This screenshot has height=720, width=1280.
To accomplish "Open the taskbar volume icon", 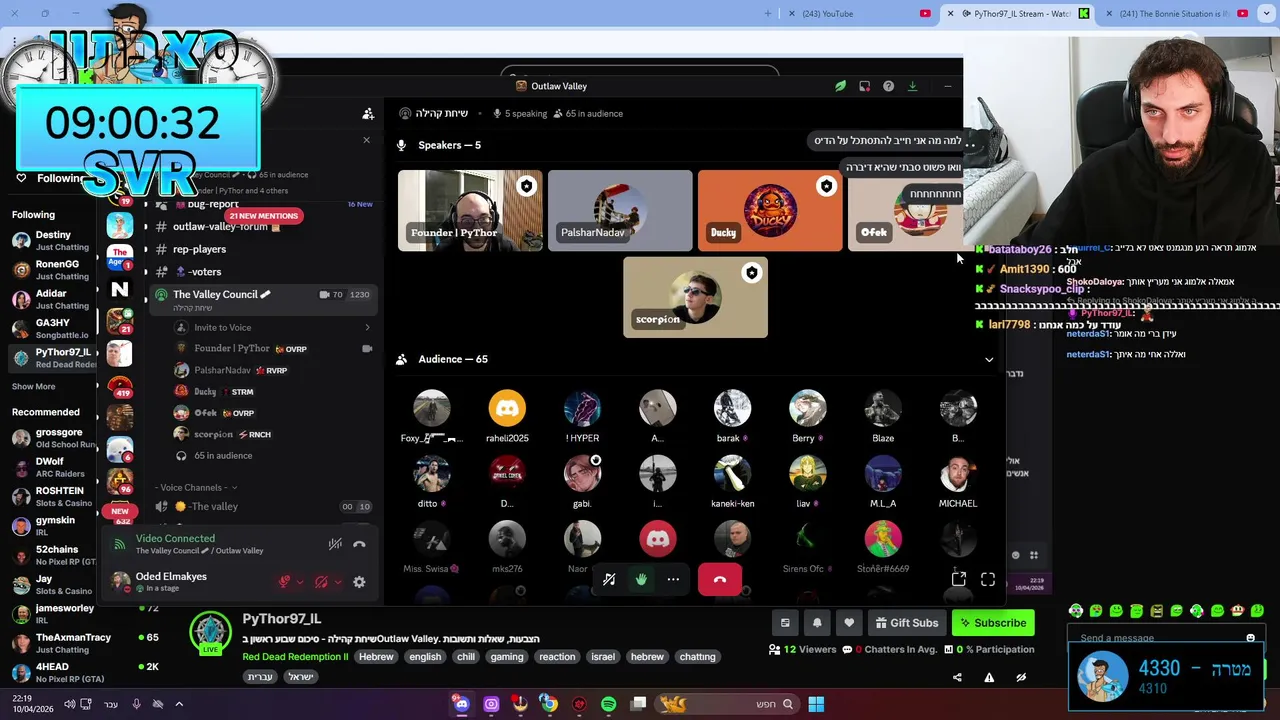I will coord(69,704).
